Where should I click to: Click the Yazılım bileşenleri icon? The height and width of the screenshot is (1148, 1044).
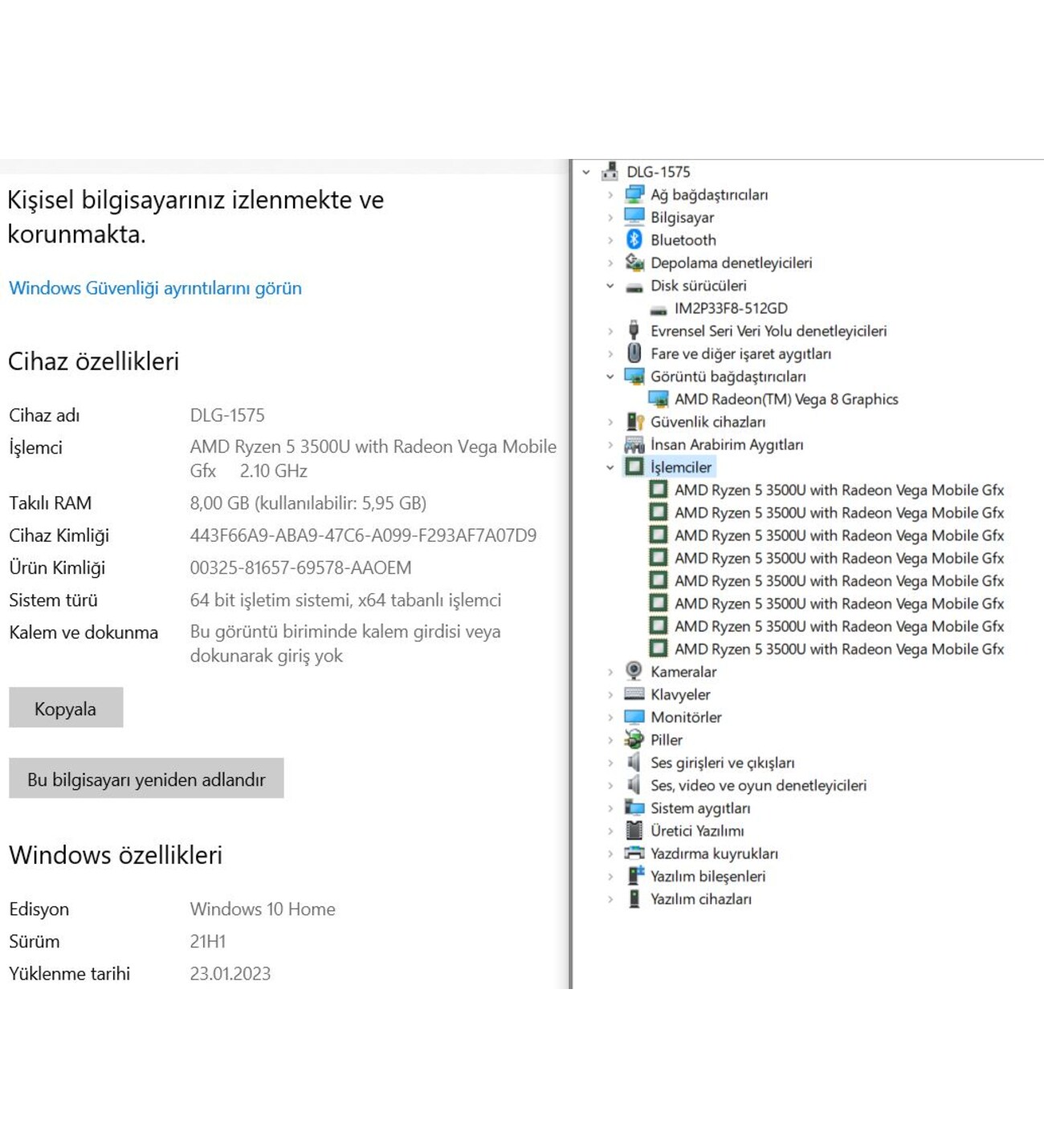tap(635, 875)
